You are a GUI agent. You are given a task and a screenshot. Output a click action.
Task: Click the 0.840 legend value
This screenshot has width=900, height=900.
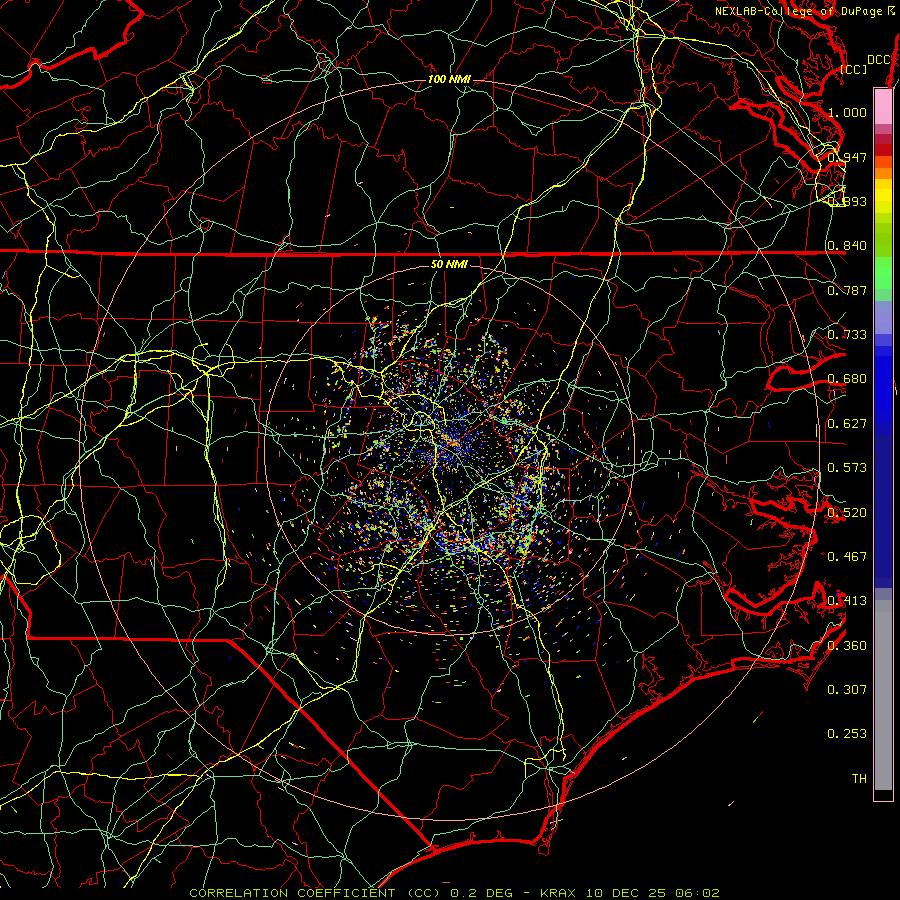(x=847, y=246)
